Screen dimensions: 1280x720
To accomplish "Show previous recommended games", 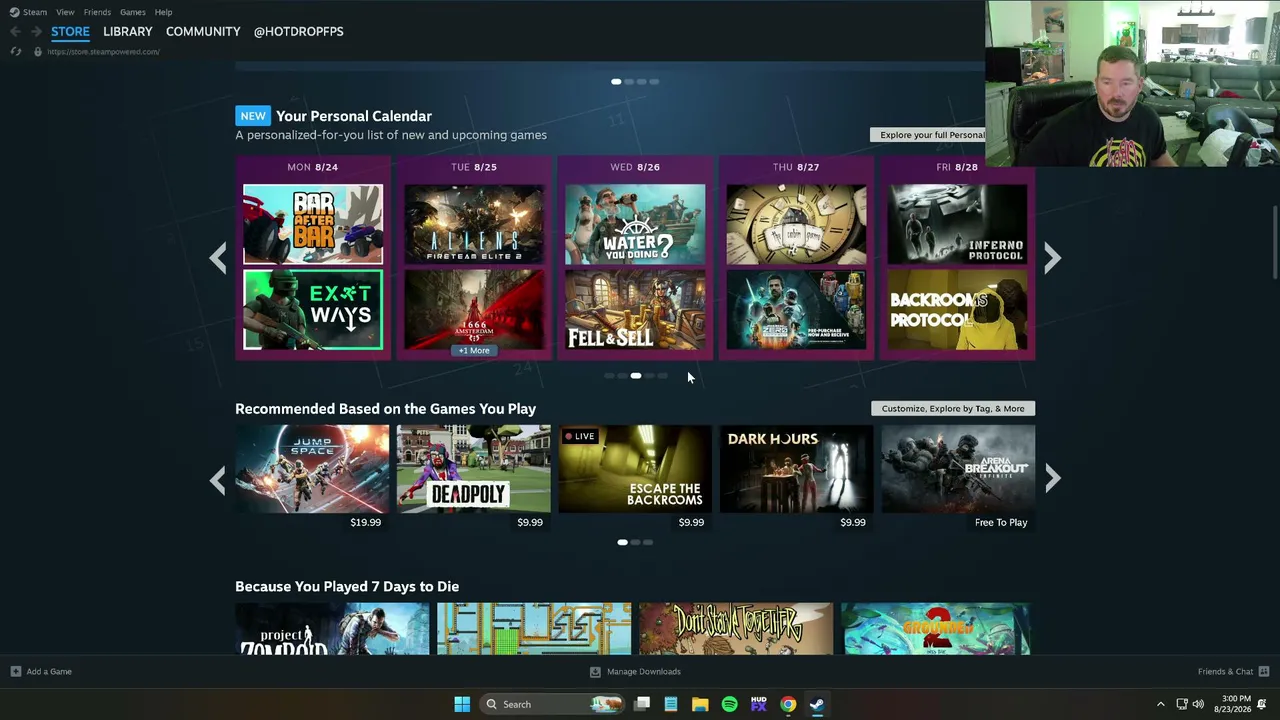I will tap(217, 479).
